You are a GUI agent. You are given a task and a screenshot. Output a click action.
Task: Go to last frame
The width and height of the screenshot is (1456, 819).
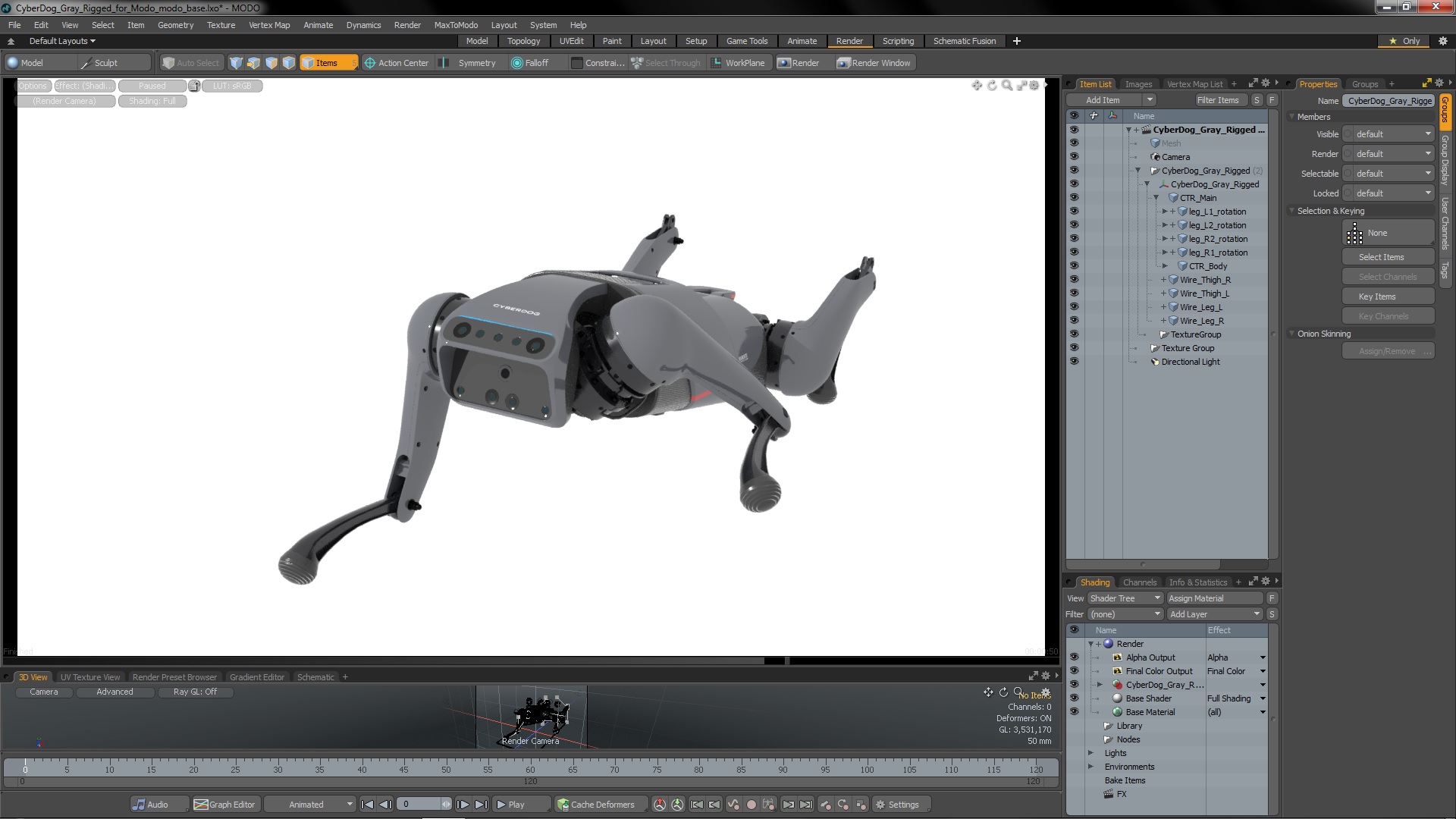click(481, 805)
